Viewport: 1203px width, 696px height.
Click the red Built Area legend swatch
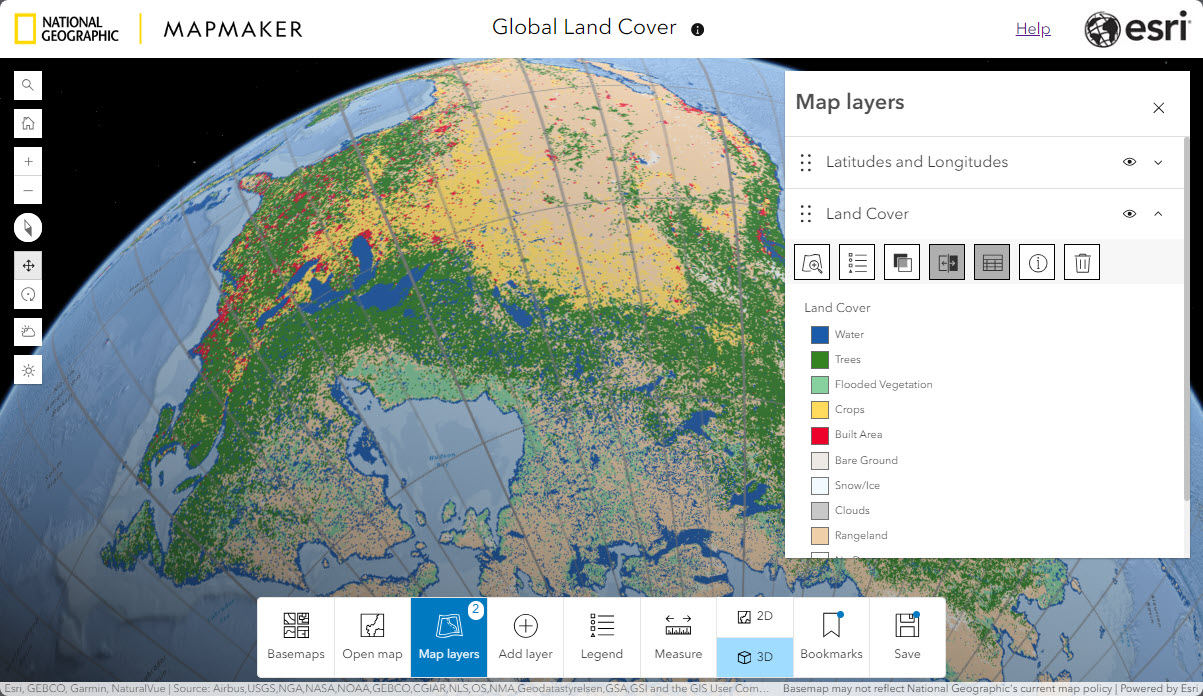coord(820,435)
